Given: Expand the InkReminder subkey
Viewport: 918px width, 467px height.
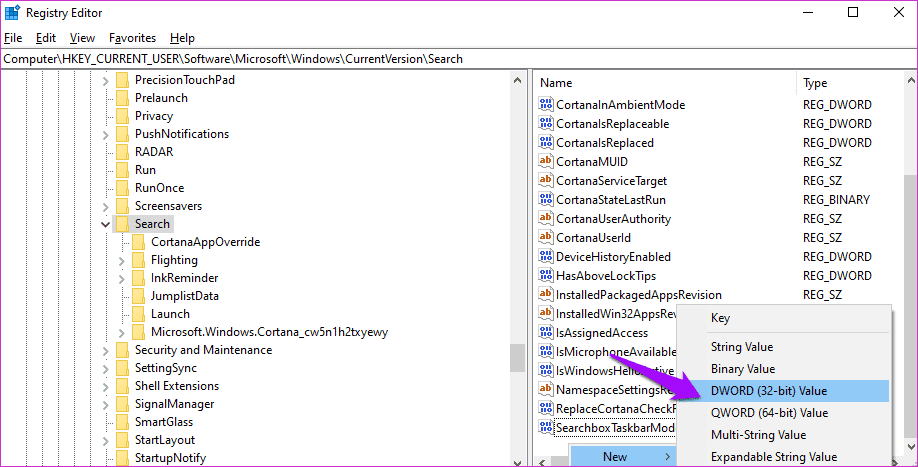Looking at the screenshot, I should click(121, 279).
